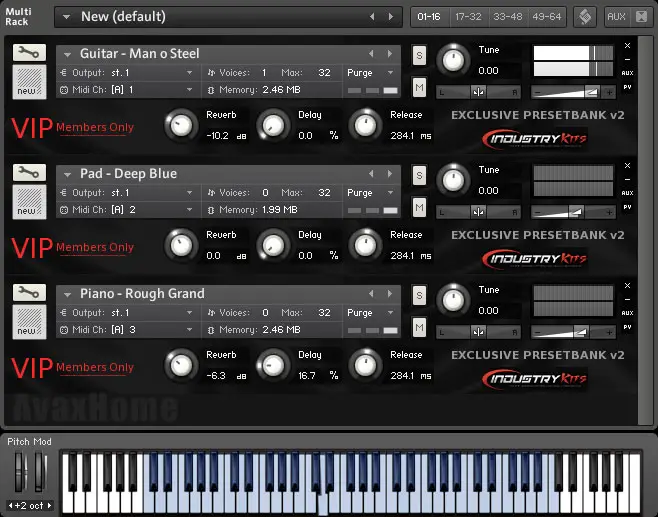
Task: Solo the Piano - Rough Grand instrument
Action: pyautogui.click(x=419, y=295)
